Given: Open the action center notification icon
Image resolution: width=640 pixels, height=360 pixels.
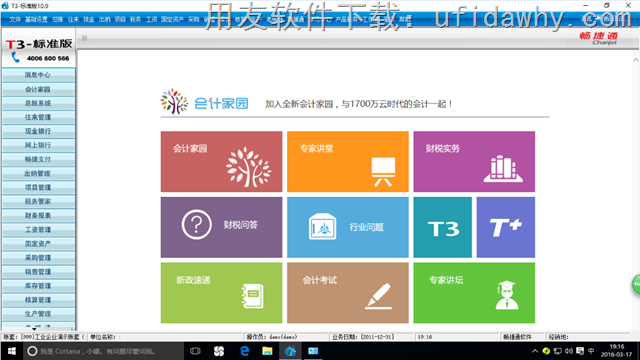Looking at the screenshot, I should pyautogui.click(x=580, y=351).
